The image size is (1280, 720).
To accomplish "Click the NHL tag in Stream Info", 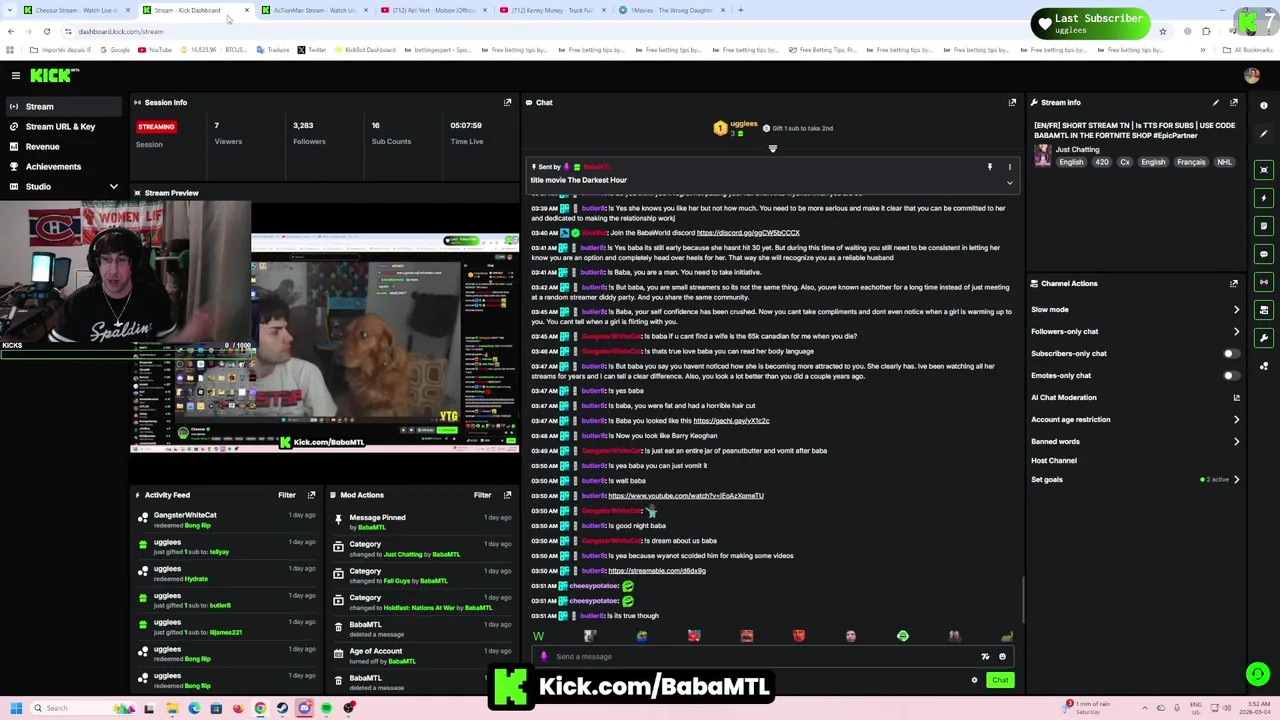I will pyautogui.click(x=1224, y=162).
